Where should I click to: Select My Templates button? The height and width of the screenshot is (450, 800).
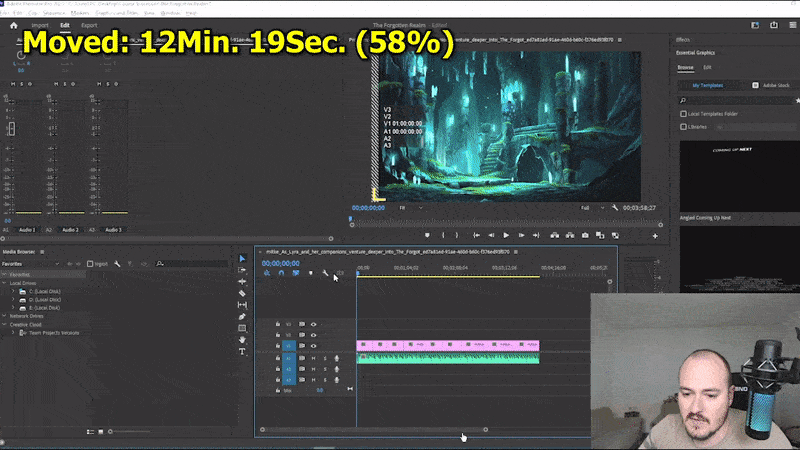coord(708,85)
